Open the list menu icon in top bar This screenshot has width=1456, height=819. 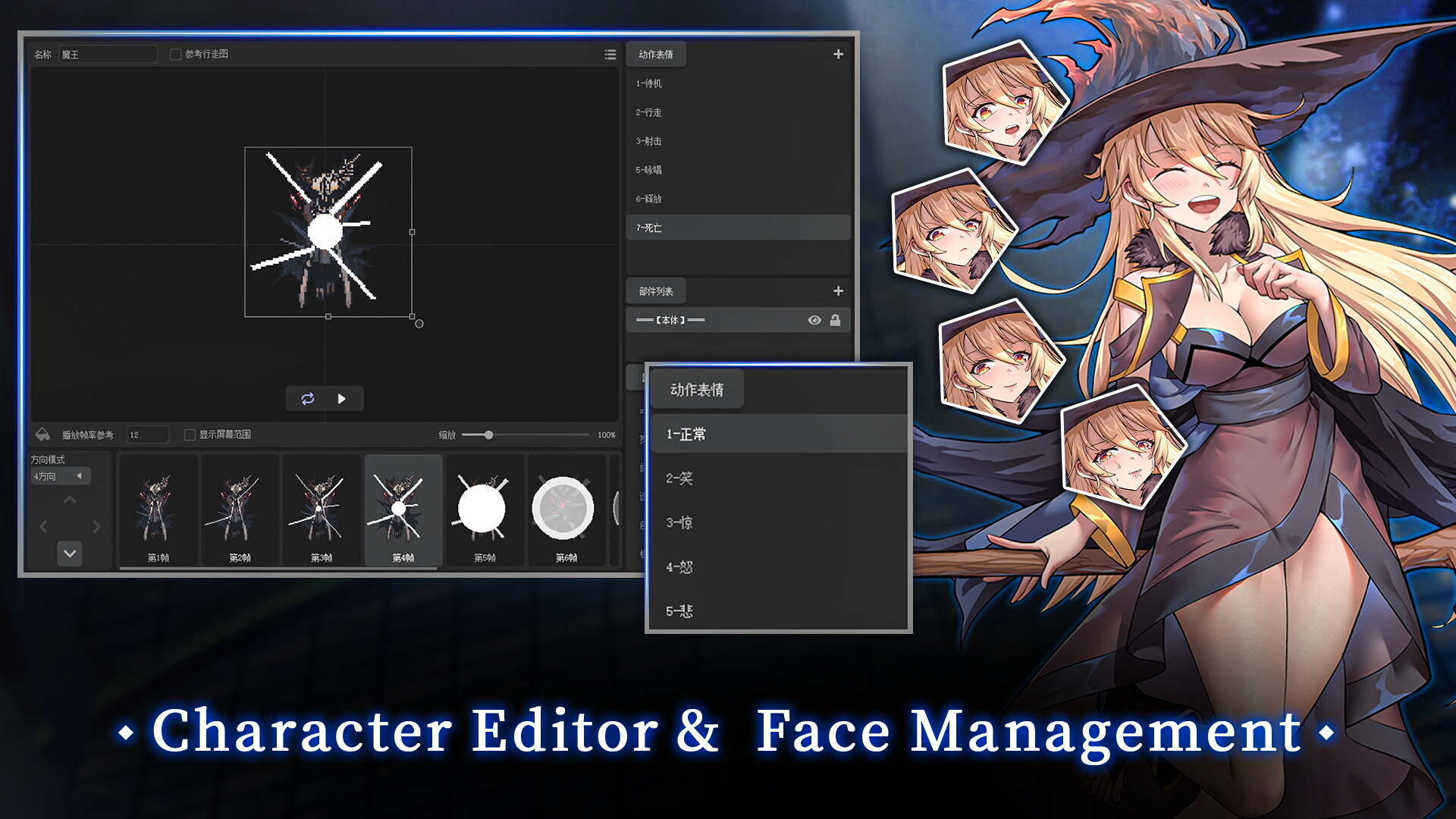(610, 55)
